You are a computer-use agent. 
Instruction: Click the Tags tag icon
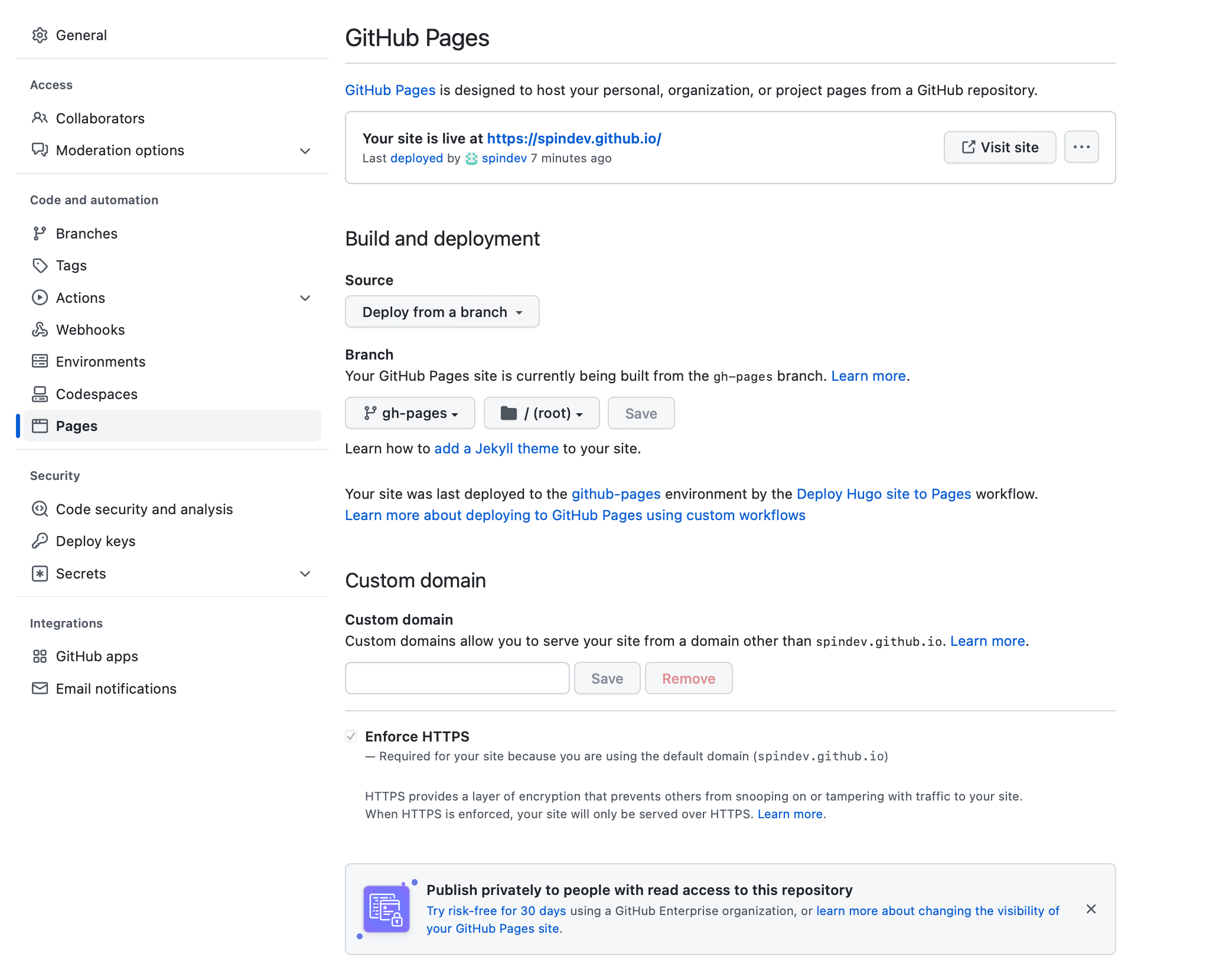pos(40,266)
